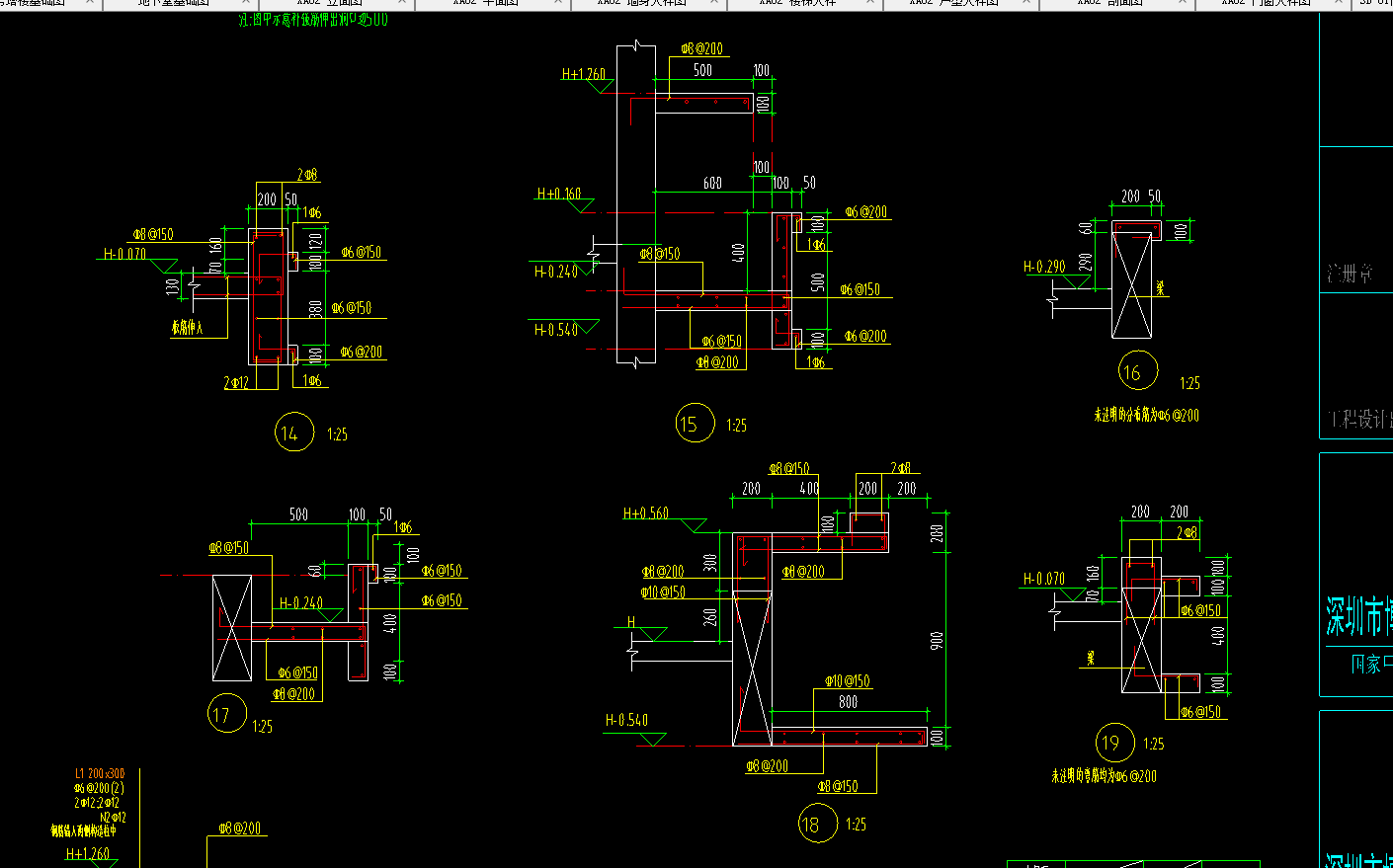This screenshot has height=868, width=1393.
Task: Click the 1:25 scale beside detail 18
Action: [856, 825]
